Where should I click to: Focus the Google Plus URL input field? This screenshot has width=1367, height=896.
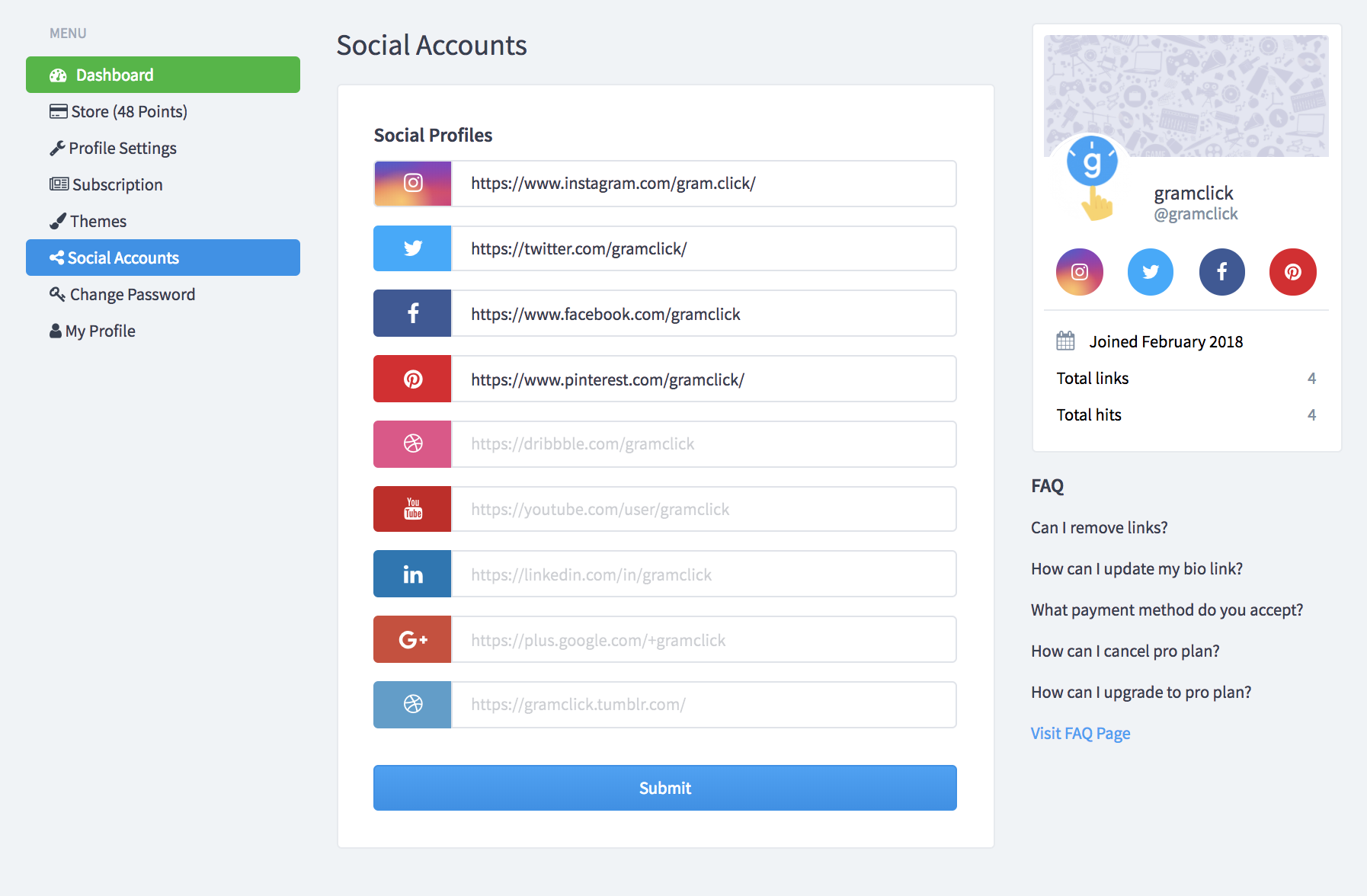pyautogui.click(x=703, y=639)
